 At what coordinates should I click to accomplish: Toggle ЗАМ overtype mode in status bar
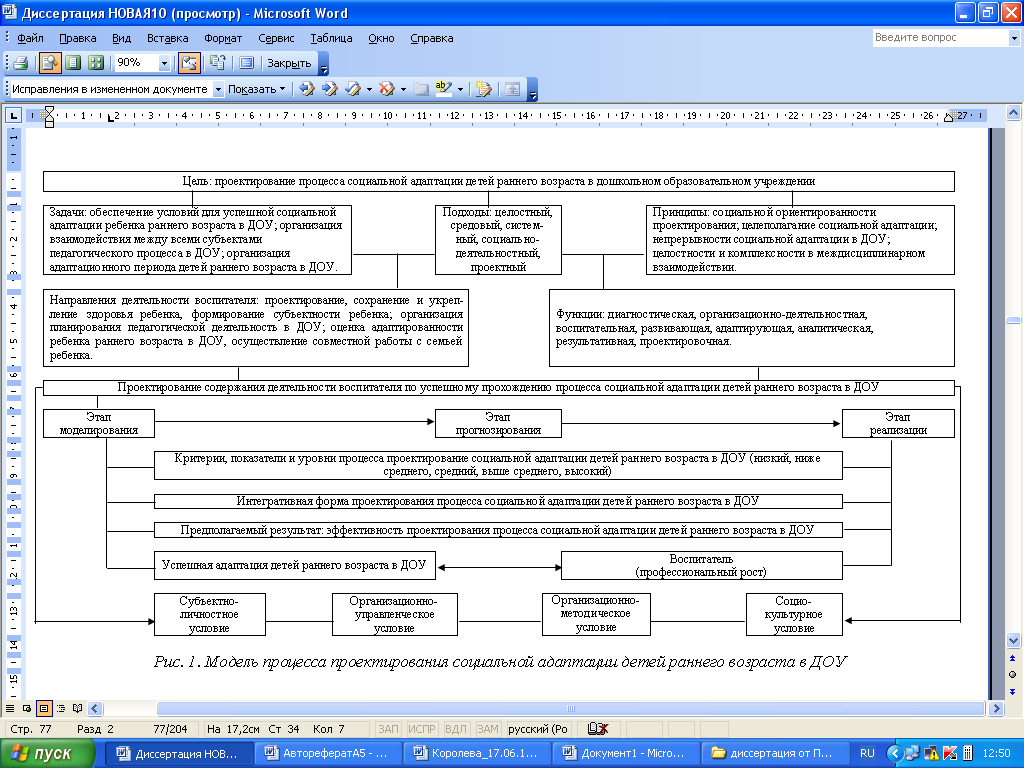pos(488,729)
